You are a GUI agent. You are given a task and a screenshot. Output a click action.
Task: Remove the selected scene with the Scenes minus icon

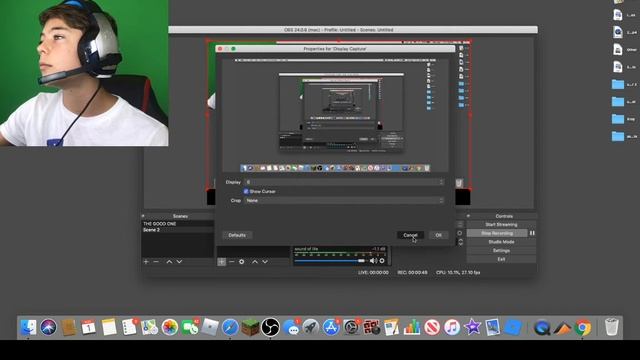pyautogui.click(x=156, y=262)
